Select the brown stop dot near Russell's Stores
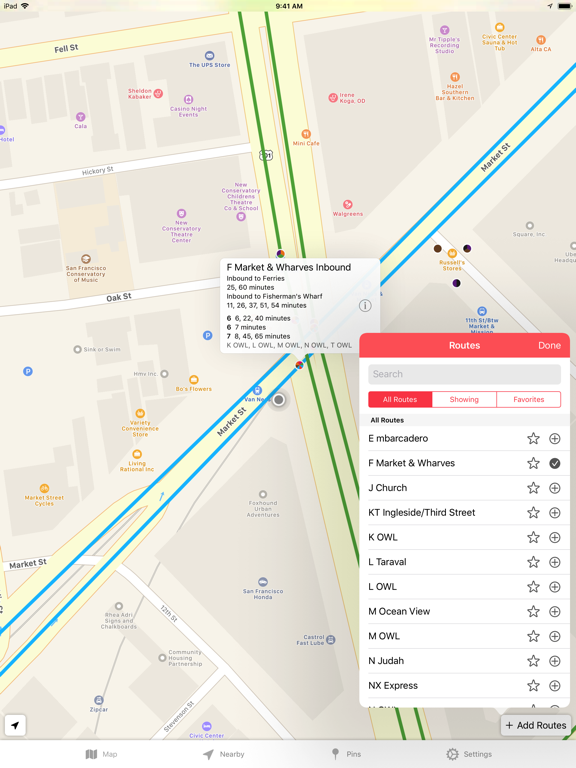576x768 pixels. 437,249
